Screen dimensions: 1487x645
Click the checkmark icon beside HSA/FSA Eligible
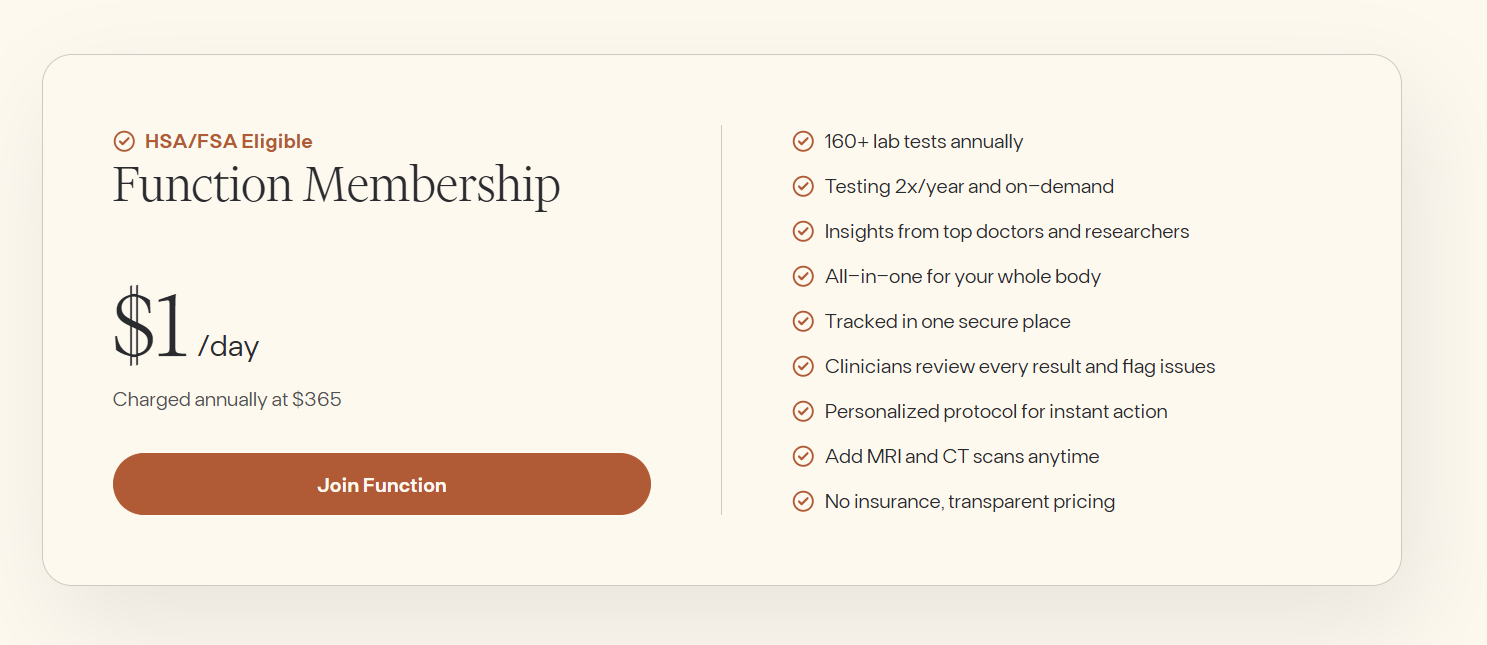point(124,141)
